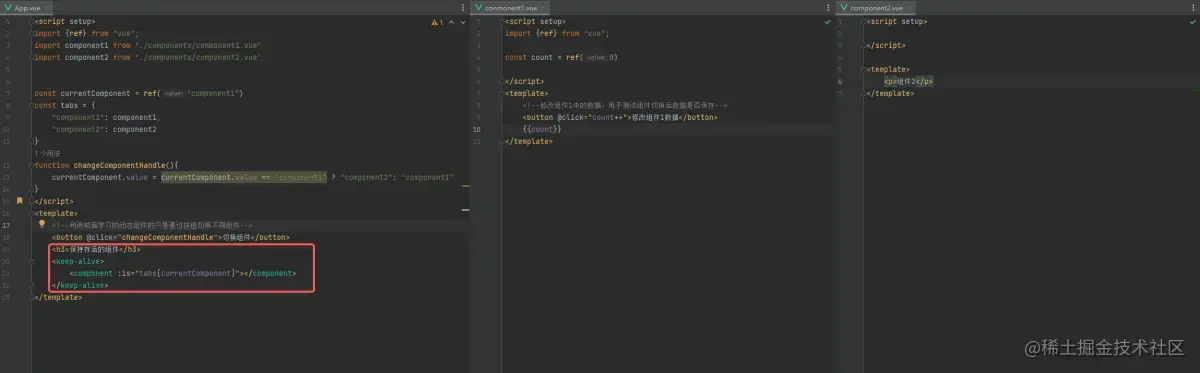Fold at closing /script tag in App.vue
Screen dimensions: 1200x373
pos(31,201)
